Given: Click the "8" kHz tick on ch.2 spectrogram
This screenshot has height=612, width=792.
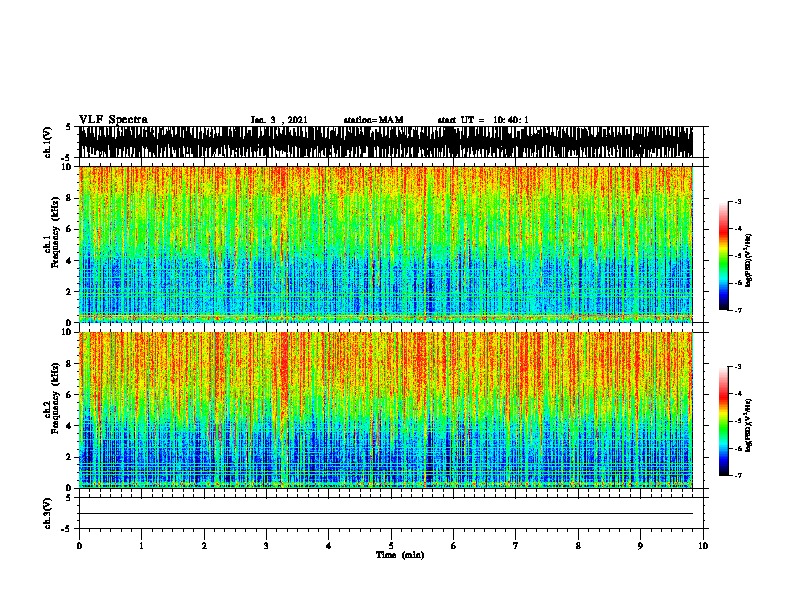Looking at the screenshot, I should (70, 364).
